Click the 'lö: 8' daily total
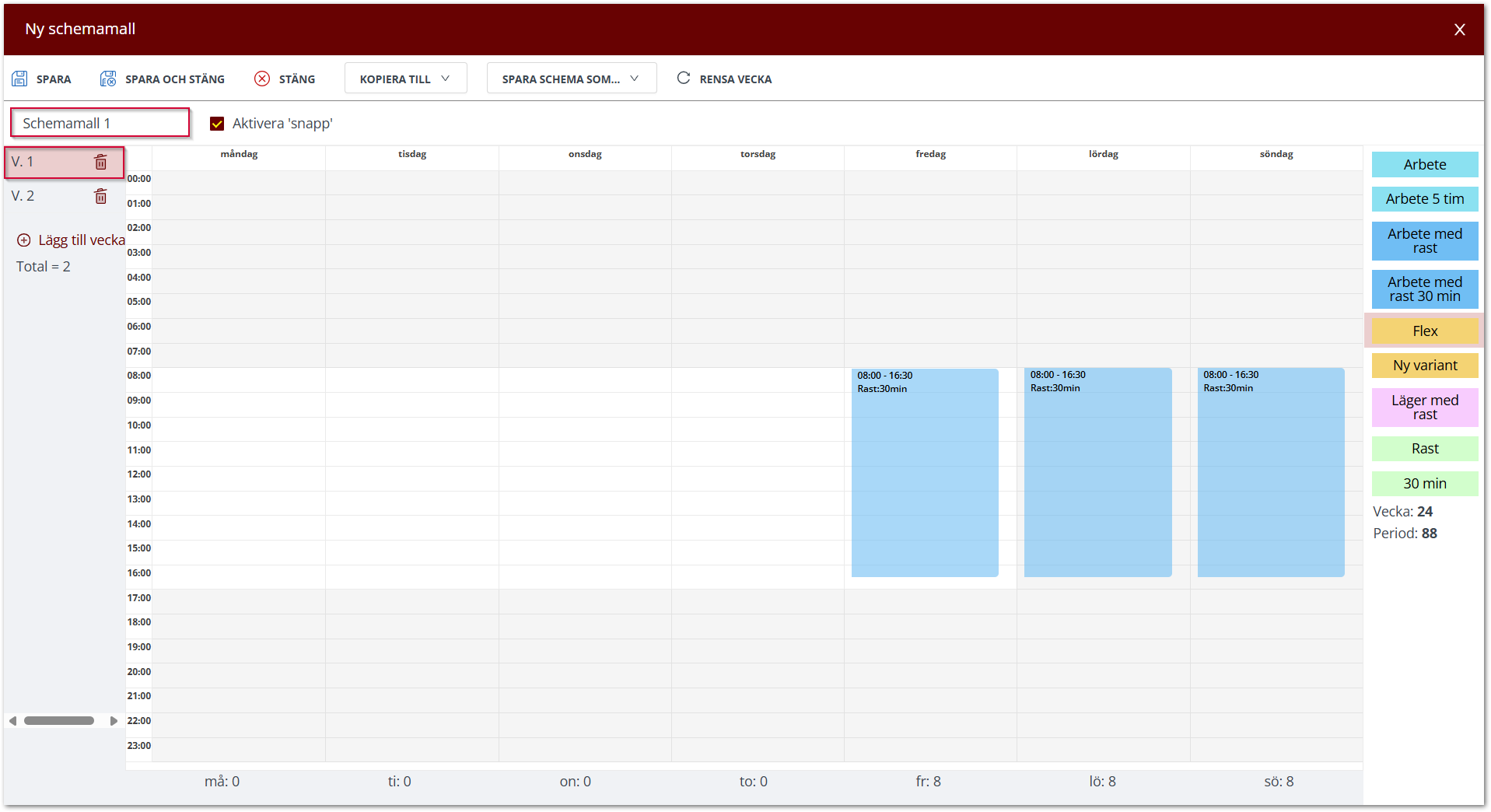The width and height of the screenshot is (1491, 812). coord(1102,782)
